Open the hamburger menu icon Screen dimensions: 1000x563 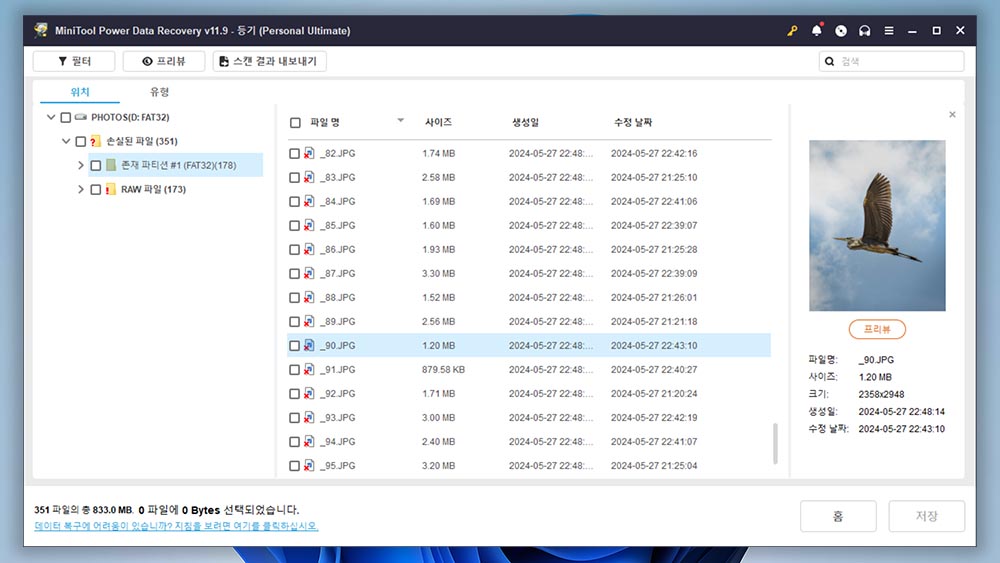[x=889, y=31]
